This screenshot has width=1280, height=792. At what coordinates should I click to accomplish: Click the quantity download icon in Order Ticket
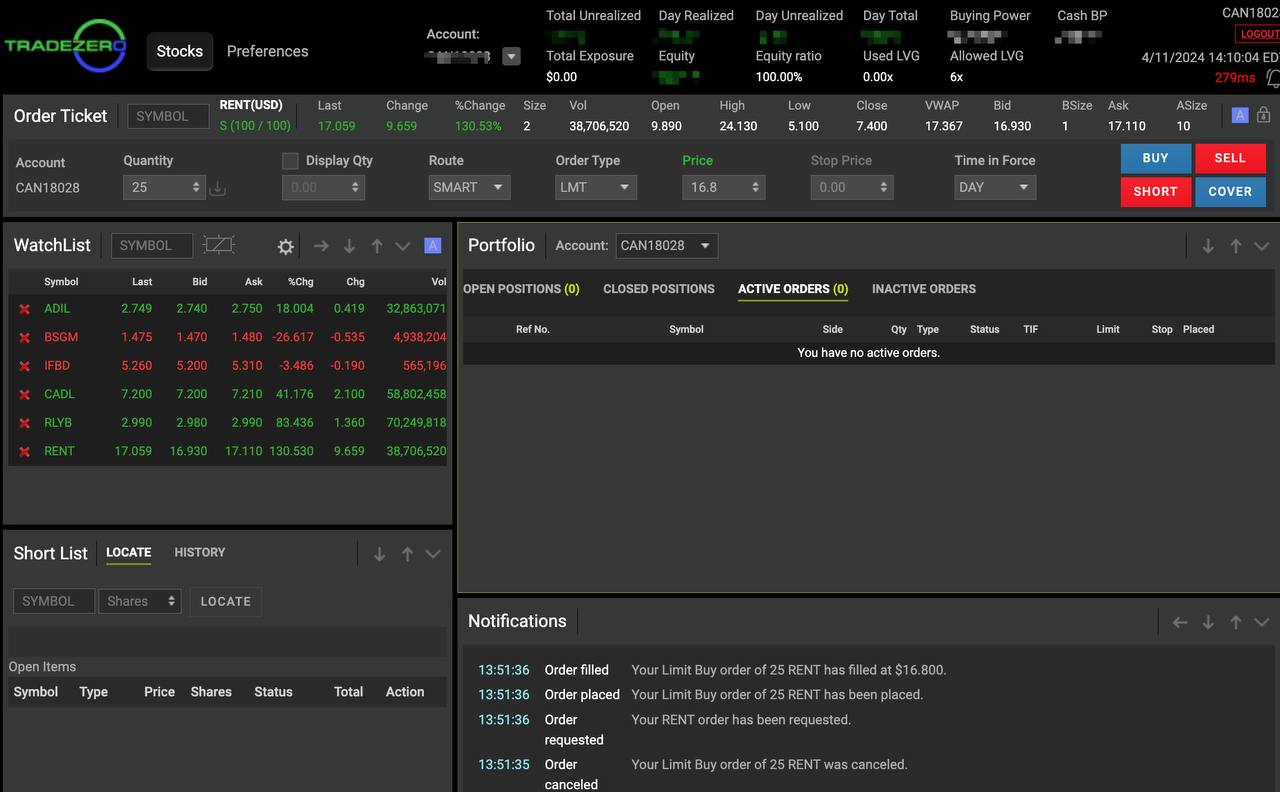[x=218, y=188]
